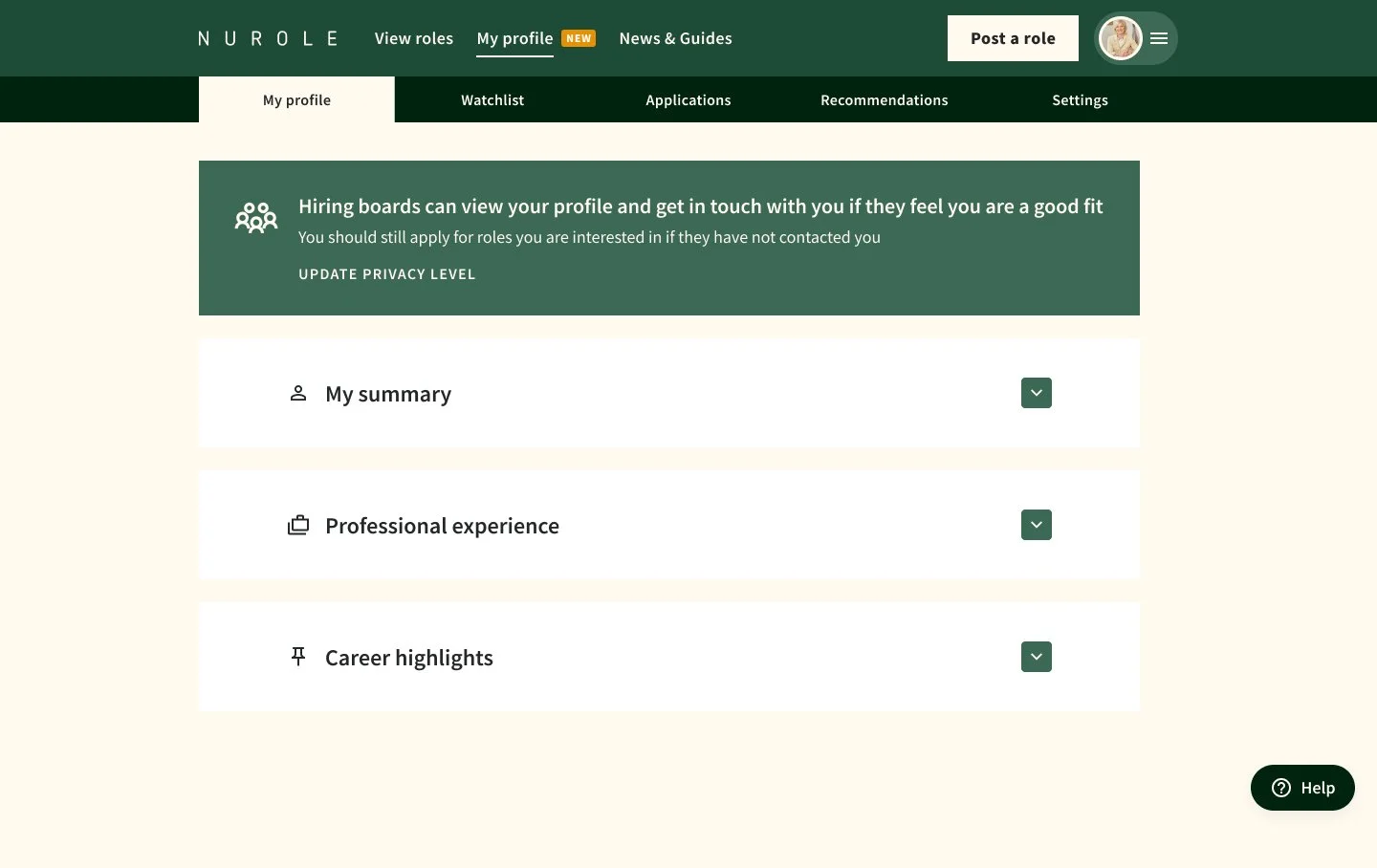This screenshot has height=868, width=1377.
Task: Click the 'You should still apply for roles' text
Action: [589, 237]
